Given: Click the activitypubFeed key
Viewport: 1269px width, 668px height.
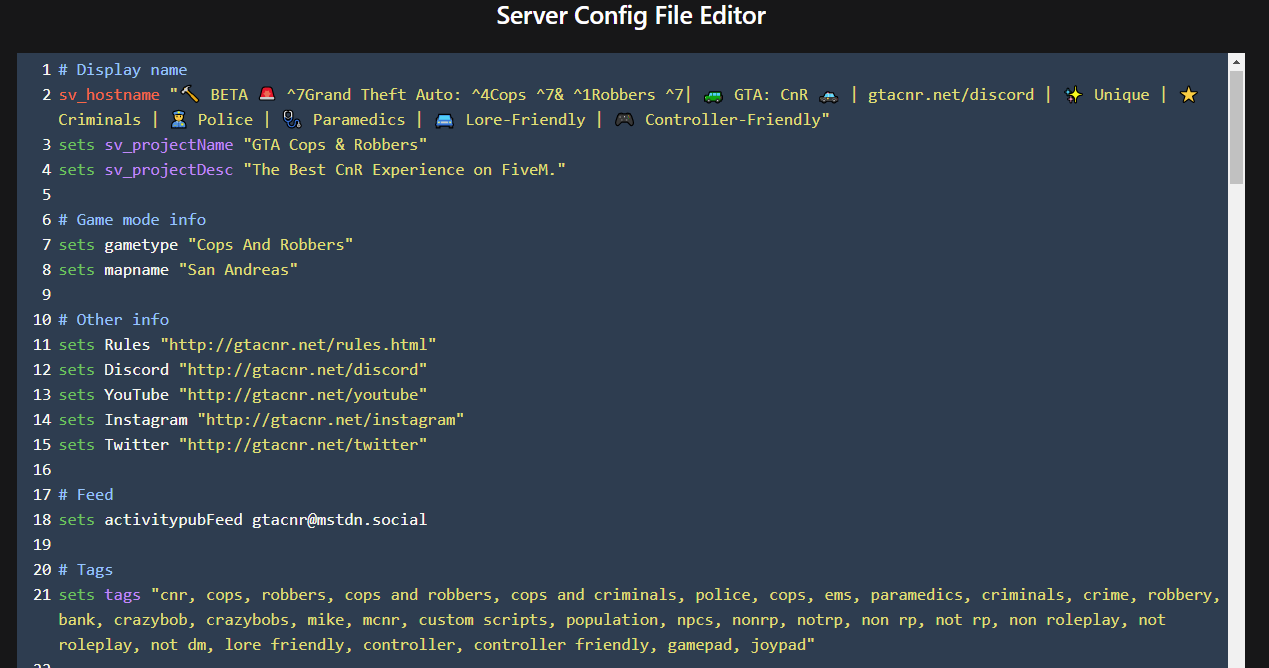Looking at the screenshot, I should (174, 520).
